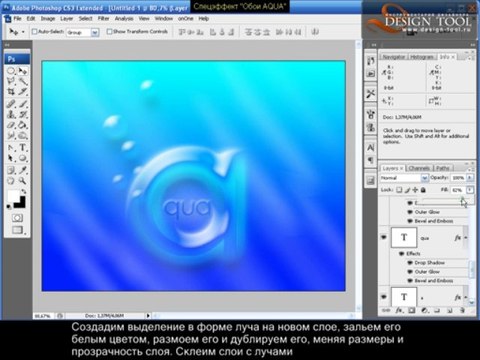This screenshot has height=360, width=480.
Task: Open status bar document info arrow
Action: (x=148, y=315)
